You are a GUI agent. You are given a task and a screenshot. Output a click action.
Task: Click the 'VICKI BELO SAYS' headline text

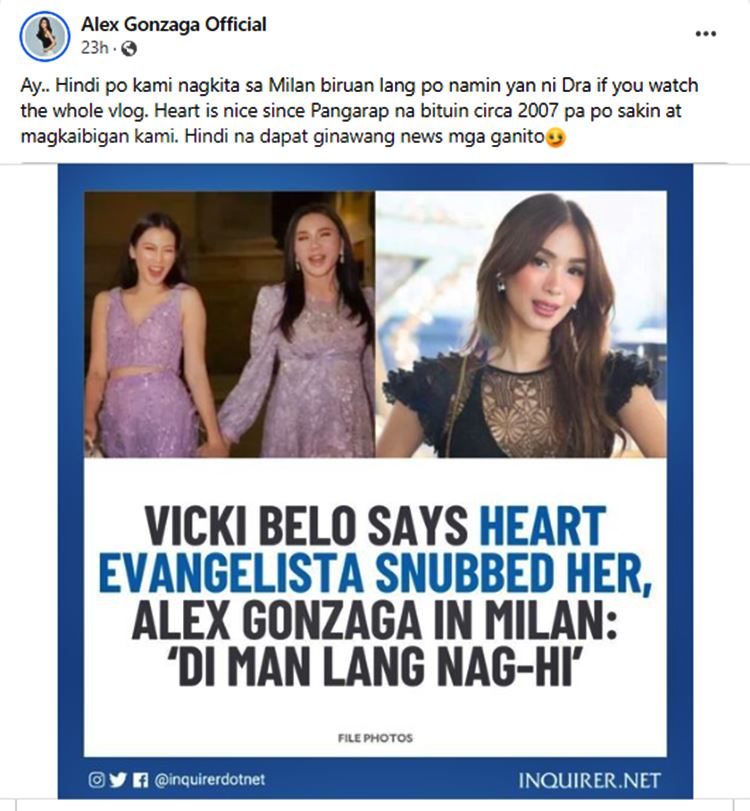click(x=306, y=525)
